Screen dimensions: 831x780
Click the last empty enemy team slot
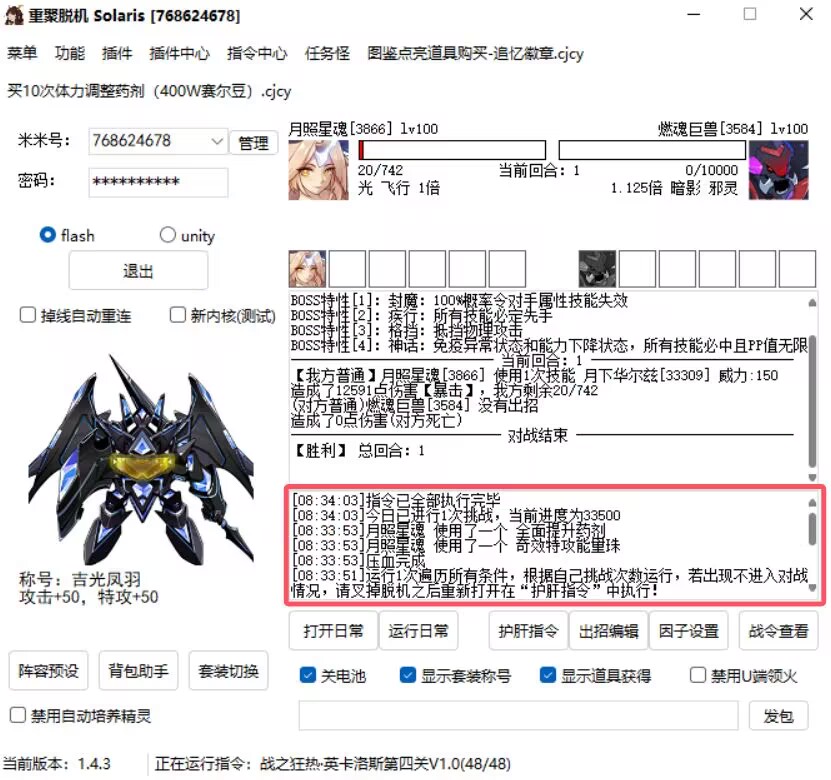(797, 269)
